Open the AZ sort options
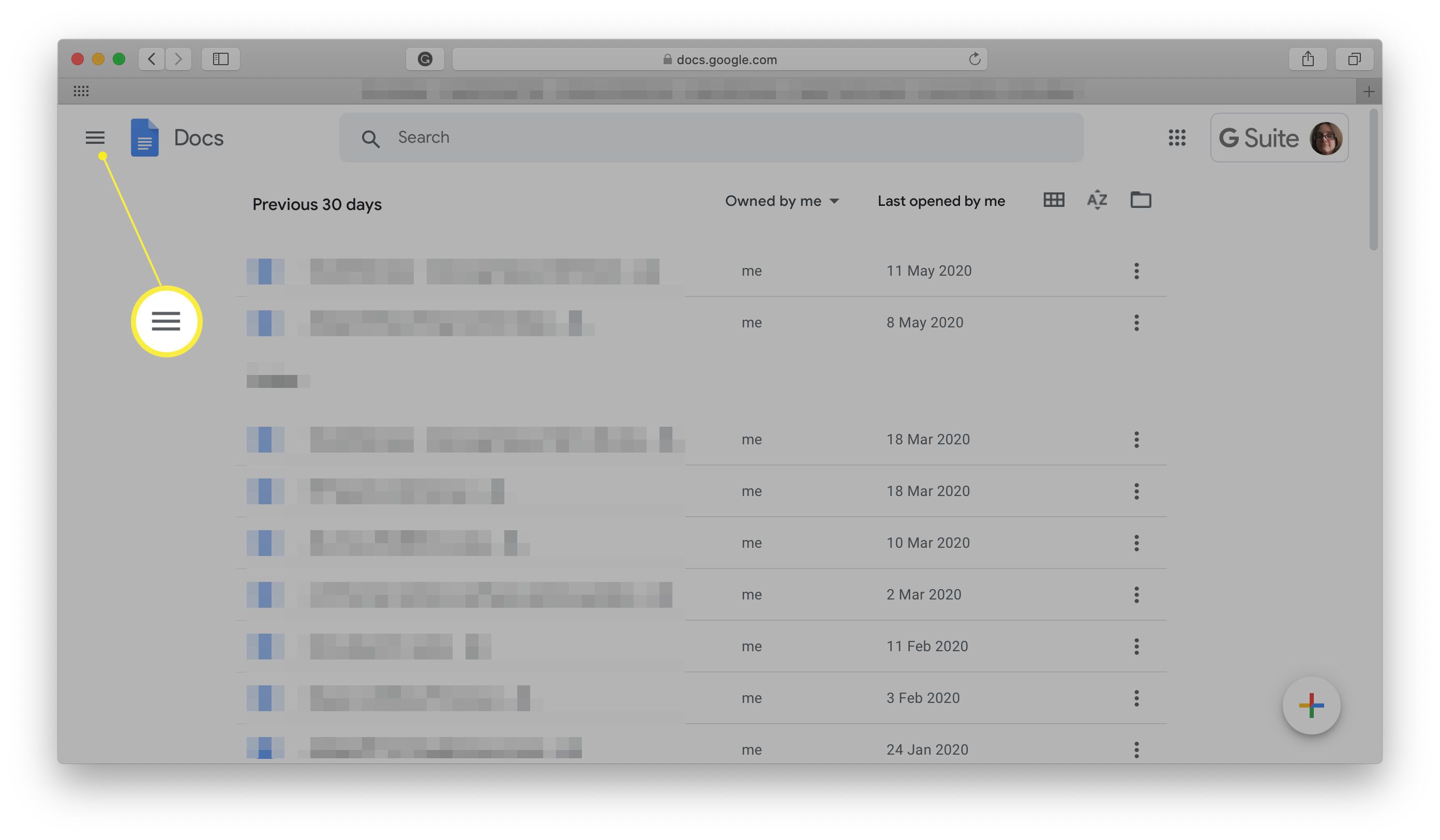Screen dimensions: 1440x840 [1097, 200]
